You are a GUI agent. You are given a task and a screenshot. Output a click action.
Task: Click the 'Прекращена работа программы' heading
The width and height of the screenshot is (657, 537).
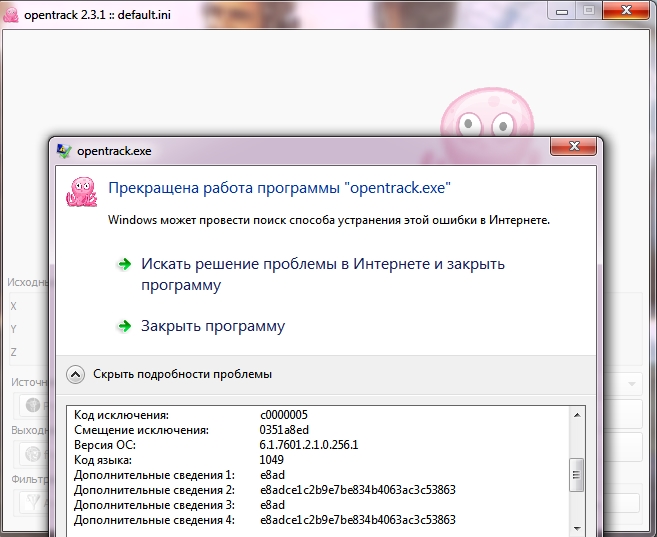pos(279,188)
